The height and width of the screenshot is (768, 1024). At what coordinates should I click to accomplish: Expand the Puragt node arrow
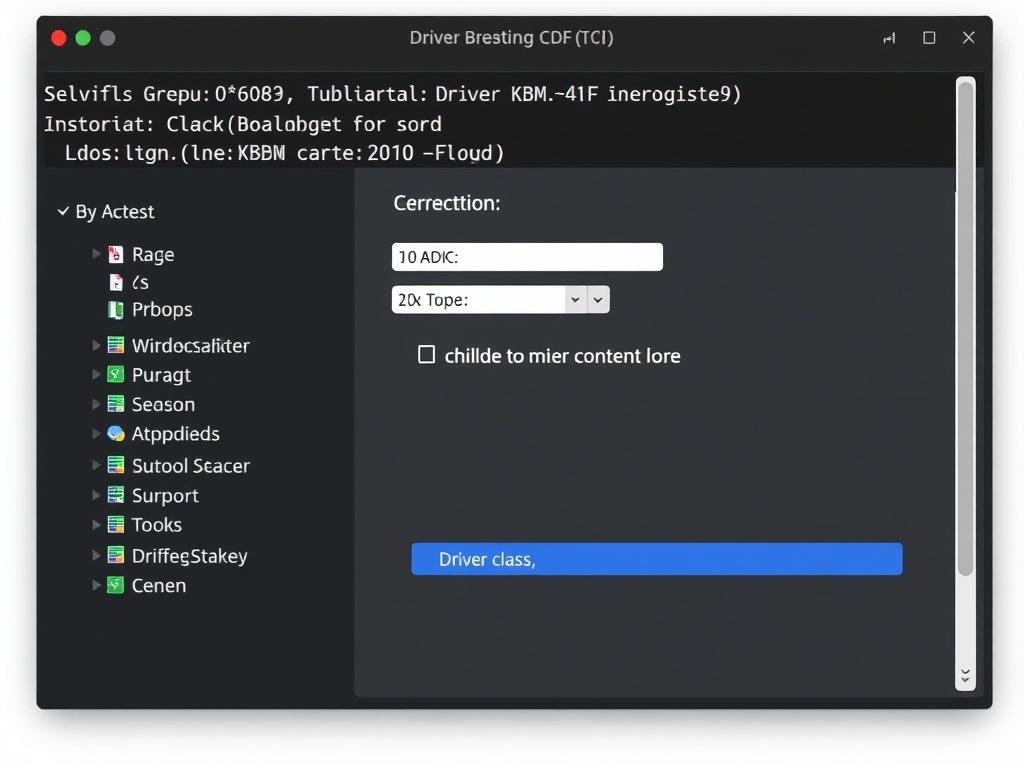coord(96,374)
